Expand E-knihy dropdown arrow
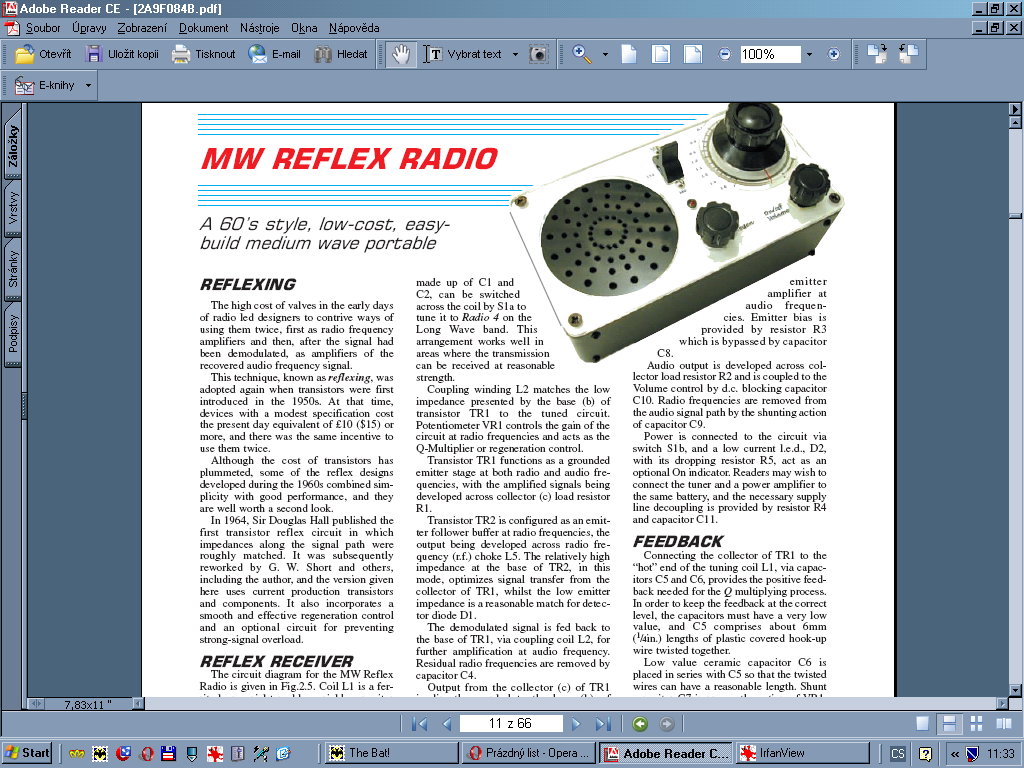The width and height of the screenshot is (1024, 768). (88, 86)
